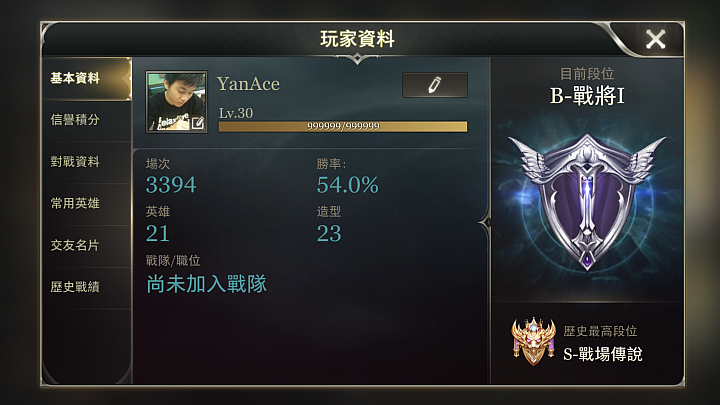Tap the avatar edit overlay icon
Viewport: 720px width, 405px height.
pyautogui.click(x=198, y=123)
